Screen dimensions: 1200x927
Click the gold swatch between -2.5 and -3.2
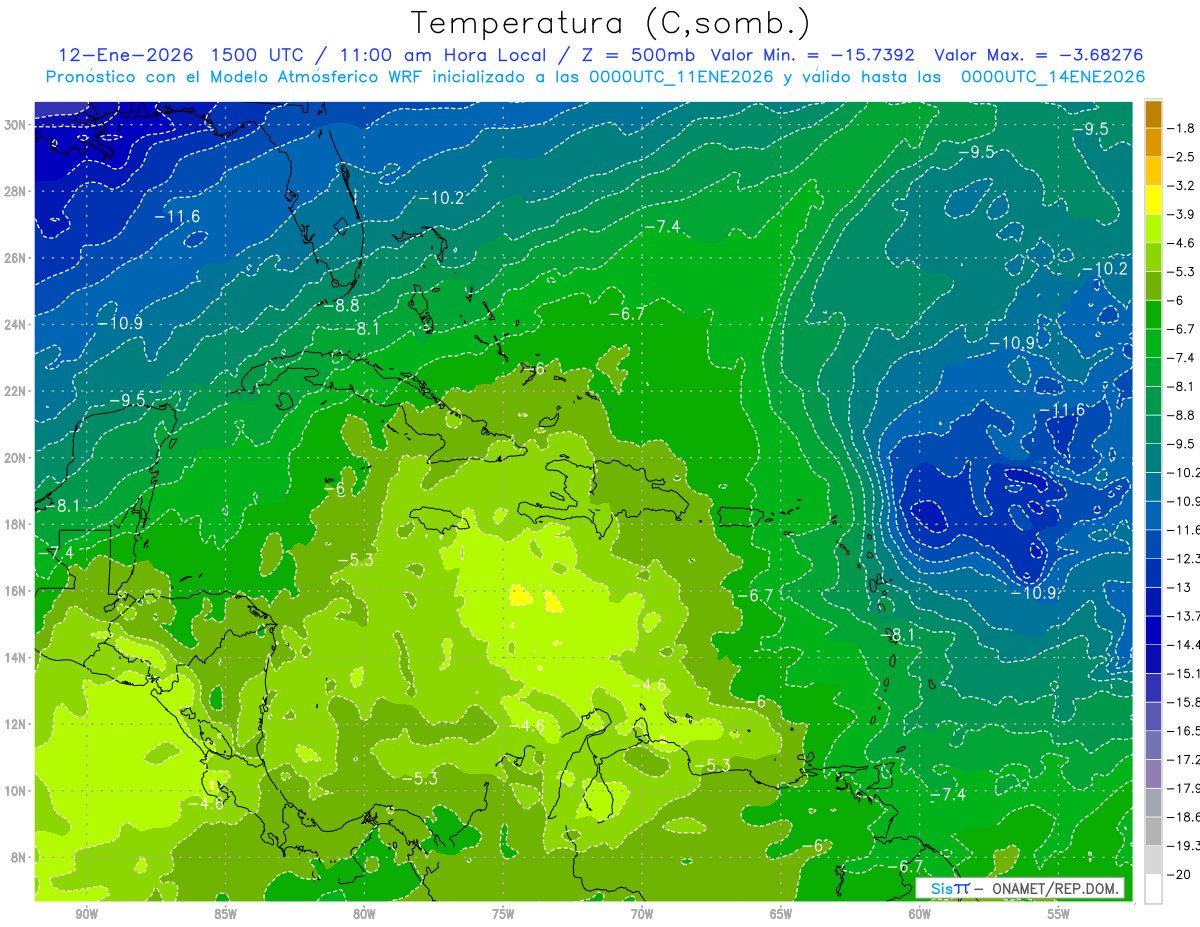click(1153, 171)
